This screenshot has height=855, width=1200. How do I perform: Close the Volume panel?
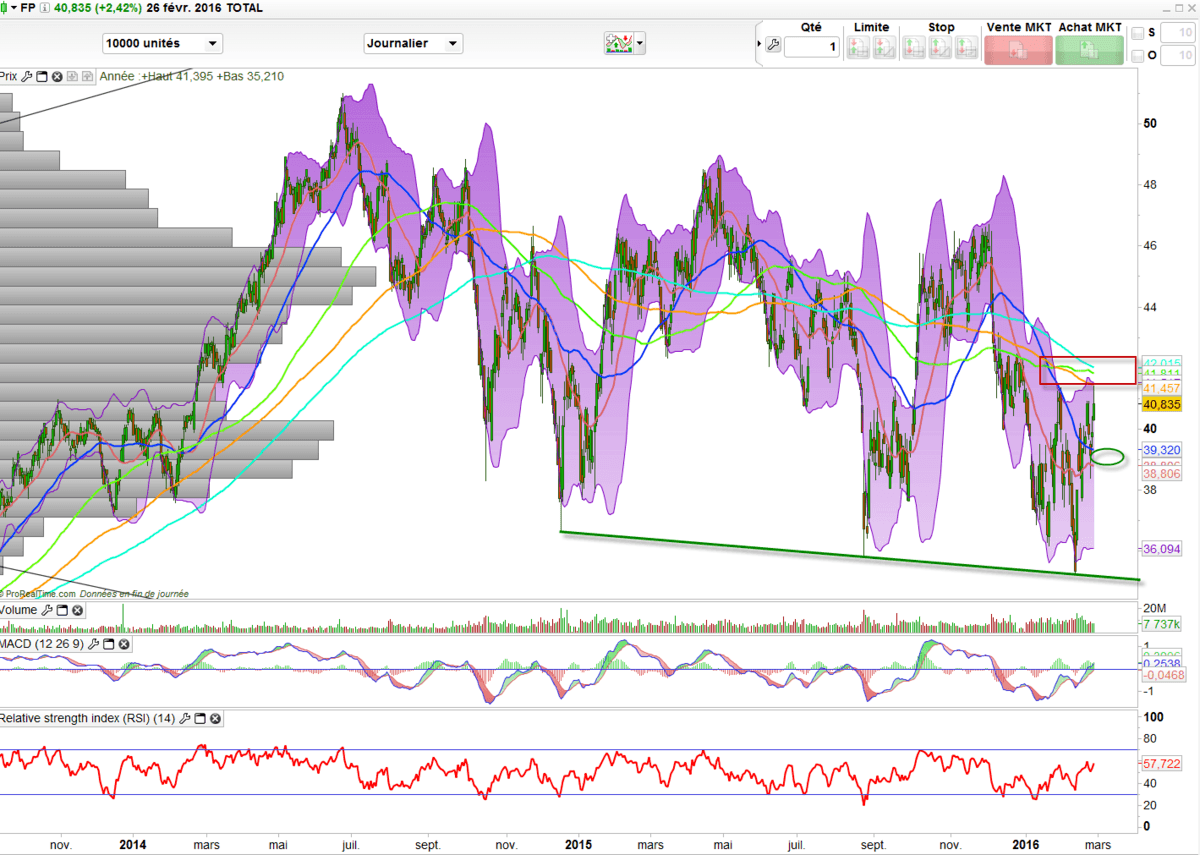click(77, 610)
